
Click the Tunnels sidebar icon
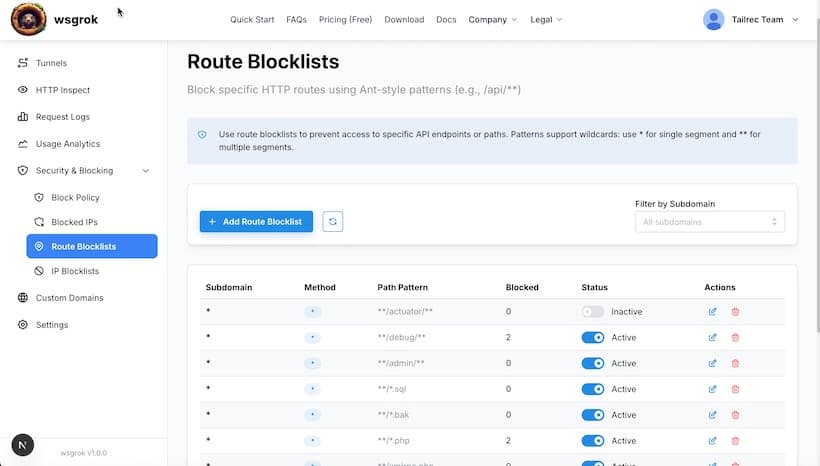[22, 63]
